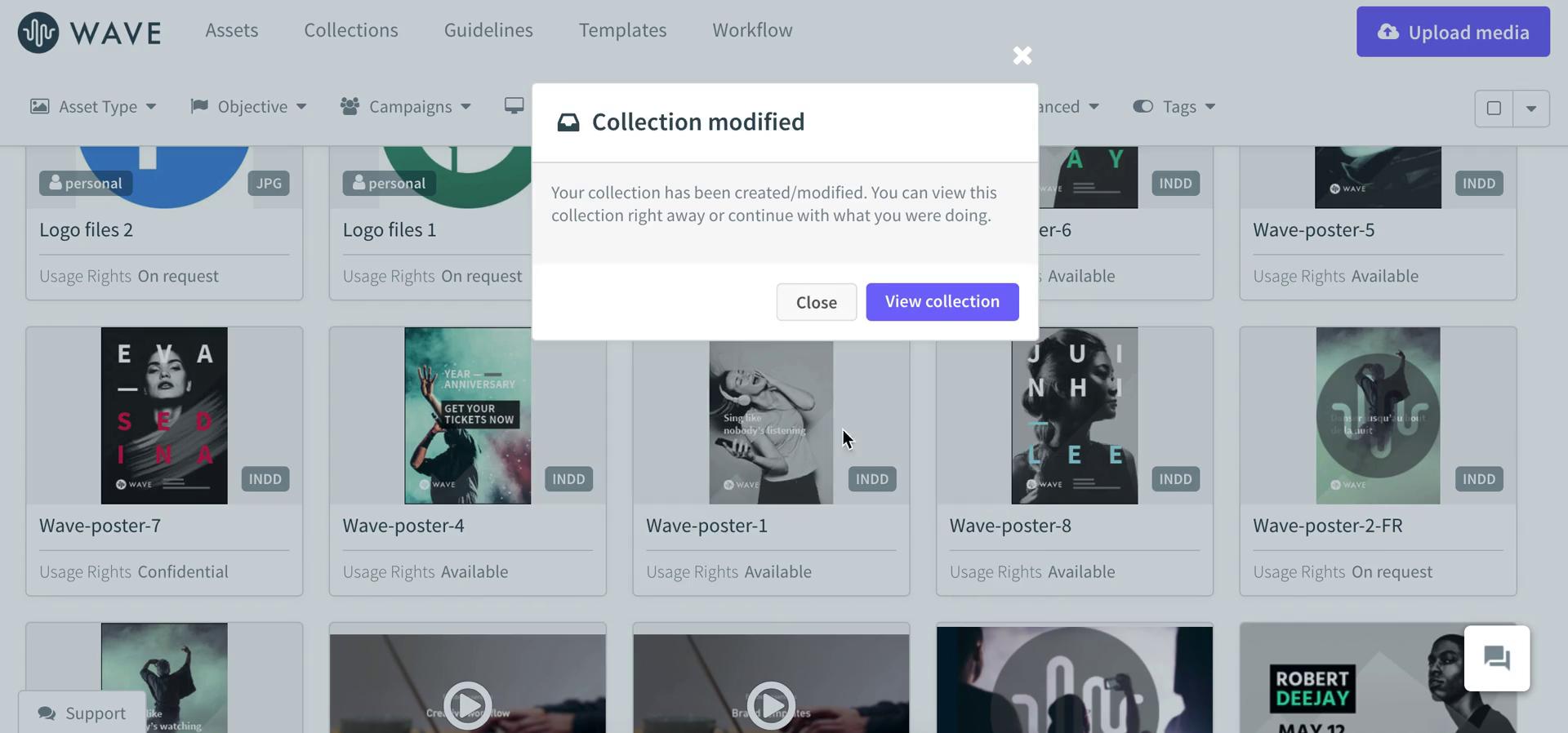
Task: Click the Upload media button
Action: pyautogui.click(x=1453, y=32)
